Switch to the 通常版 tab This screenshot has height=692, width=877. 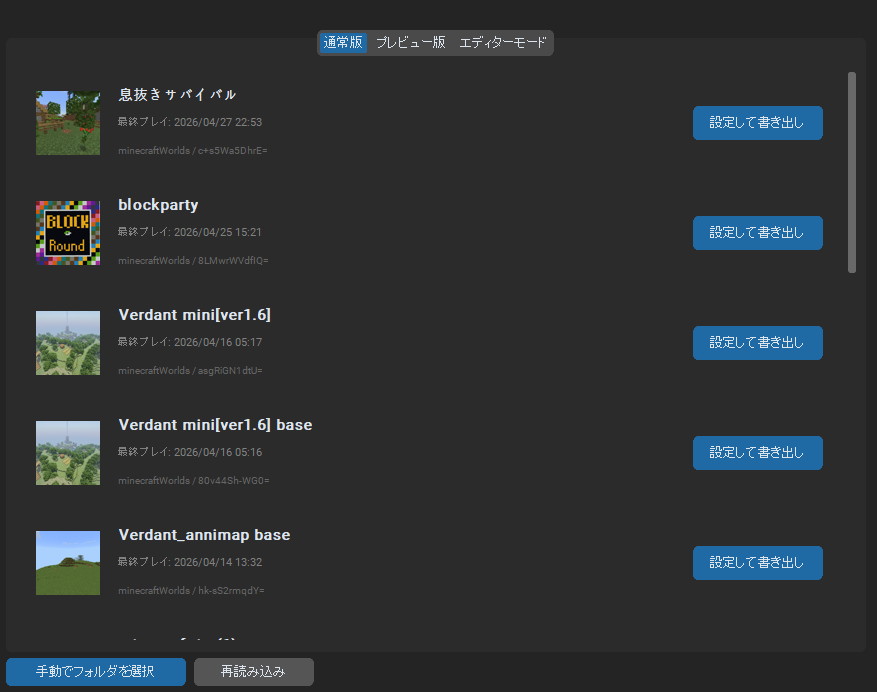(x=343, y=43)
